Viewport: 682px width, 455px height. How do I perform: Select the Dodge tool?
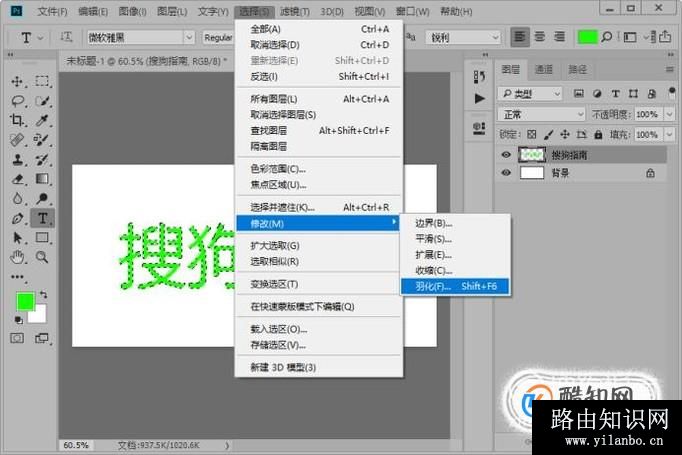pos(42,198)
